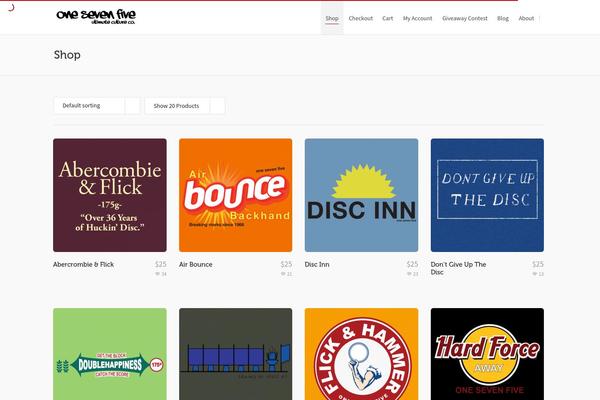Click the page loading spinner icon
The image size is (600, 400).
point(11,7)
